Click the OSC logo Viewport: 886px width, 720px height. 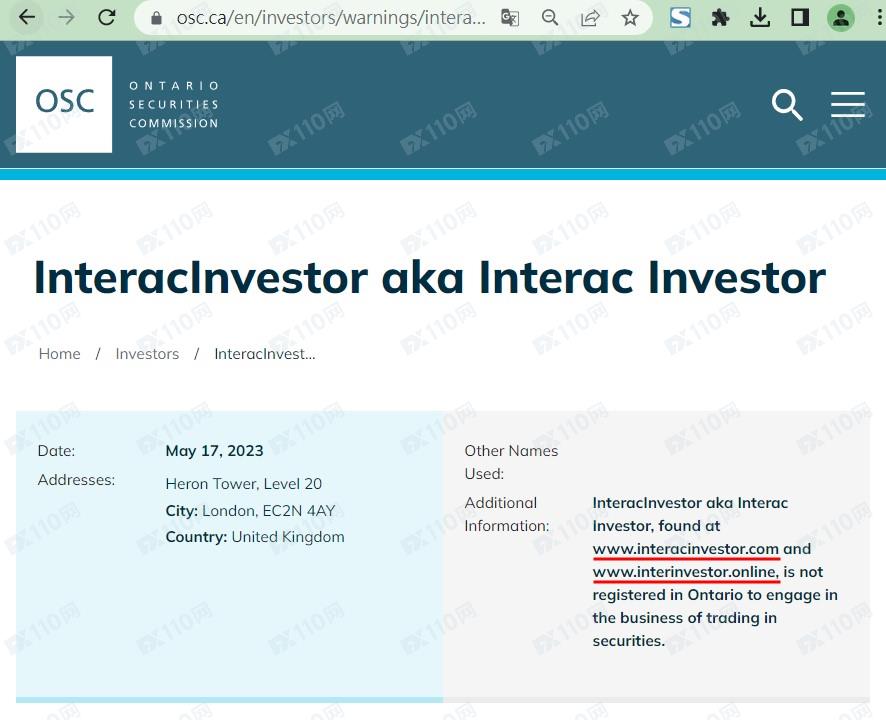[64, 104]
